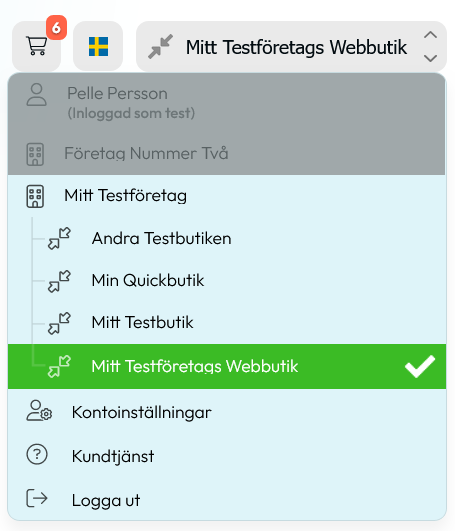Choose the Mitt Testbutik entry
455x531 pixels.
coord(227,322)
